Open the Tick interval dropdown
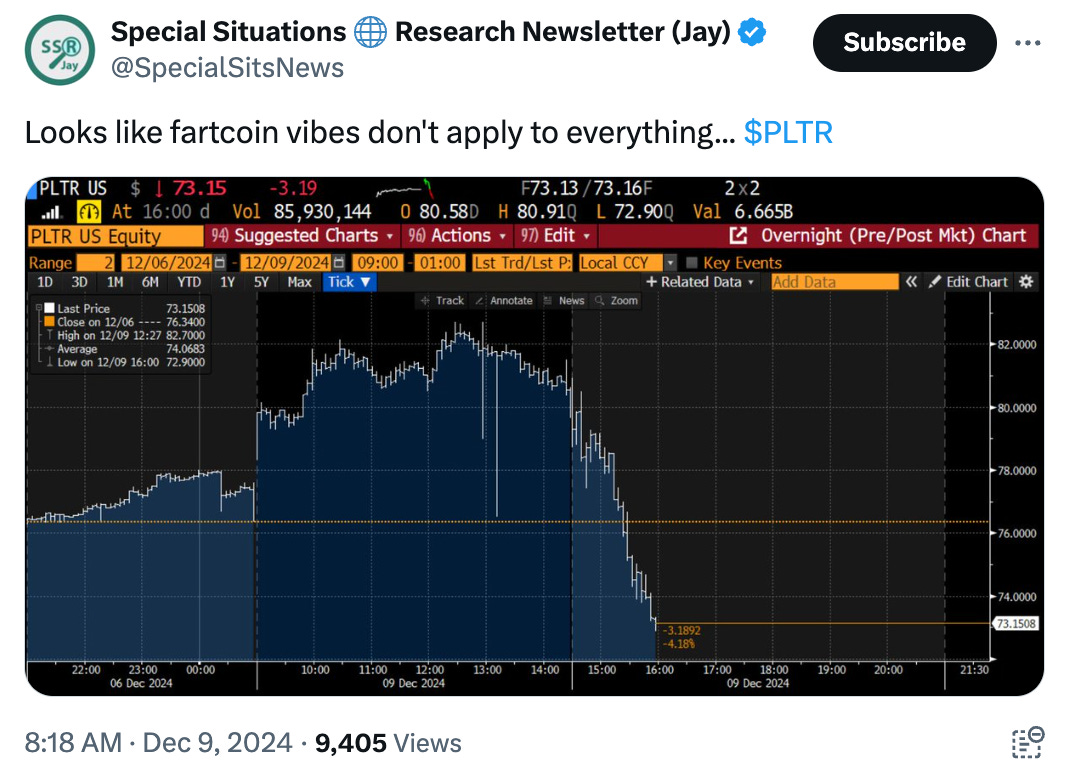 click(x=349, y=282)
